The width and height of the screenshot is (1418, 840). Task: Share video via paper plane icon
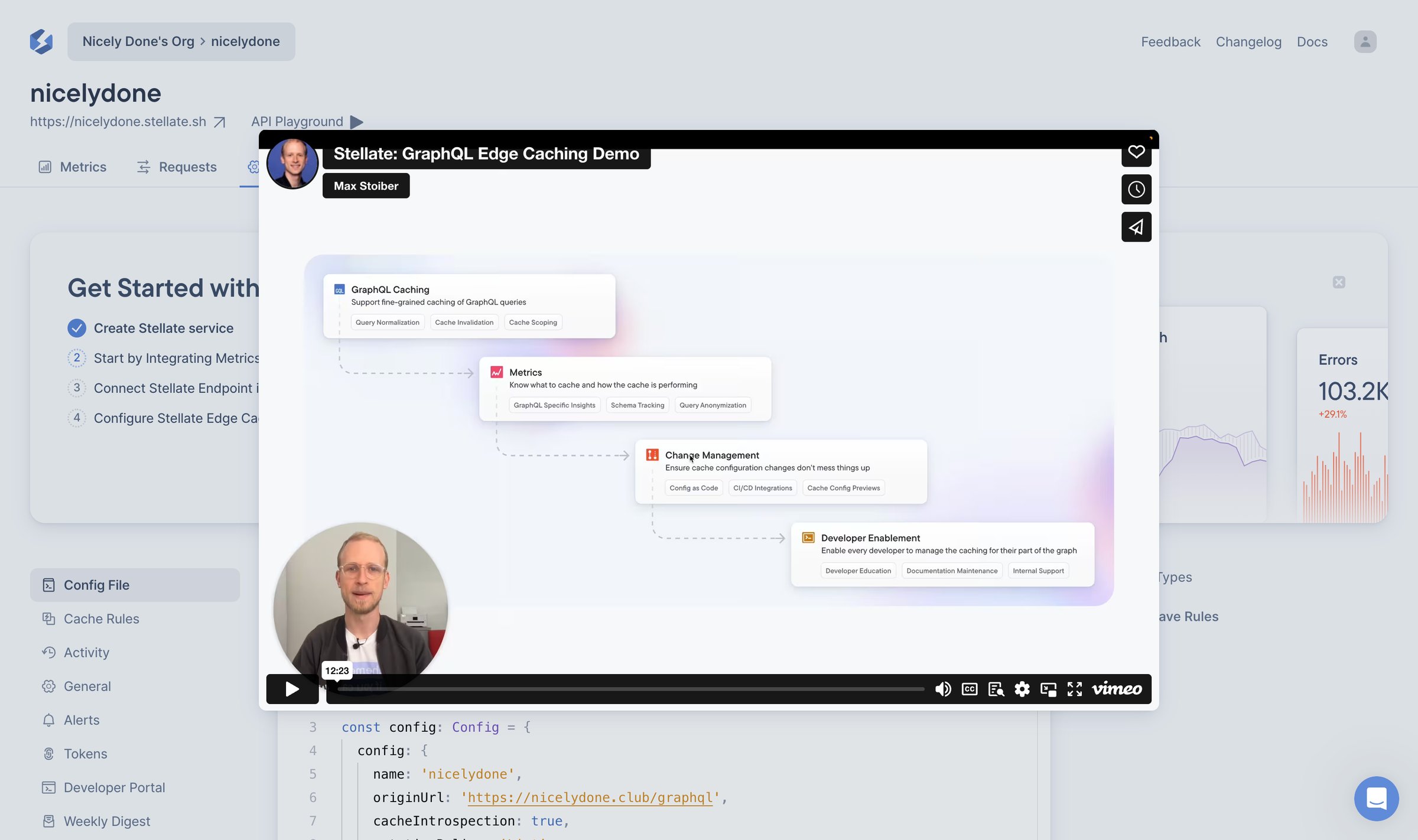pos(1136,227)
